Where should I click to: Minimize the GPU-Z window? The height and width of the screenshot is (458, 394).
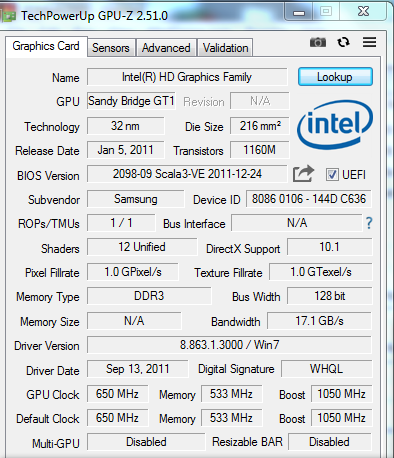coord(299,13)
